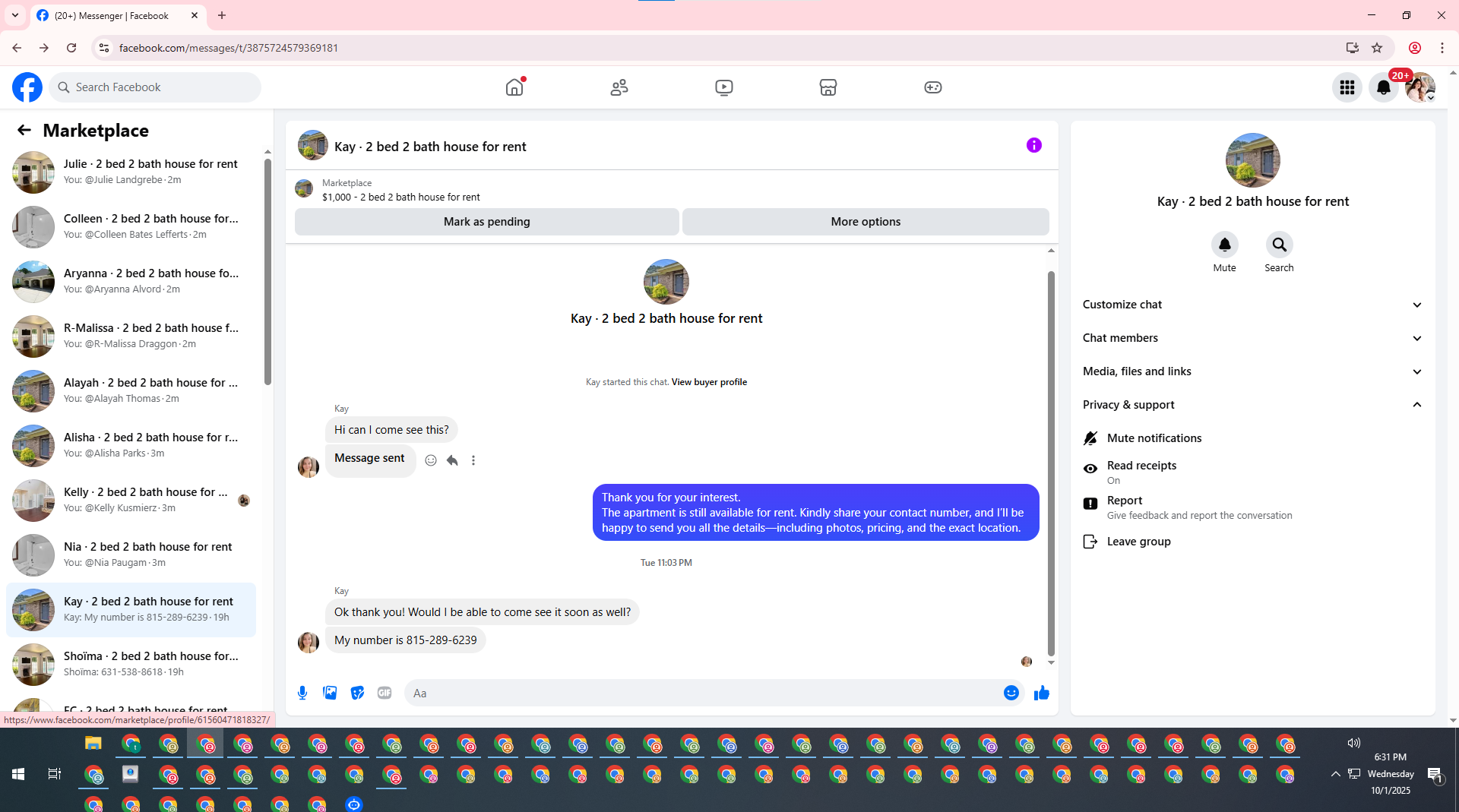This screenshot has width=1459, height=812.
Task: Open the Gaming controller icon
Action: pyautogui.click(x=933, y=87)
